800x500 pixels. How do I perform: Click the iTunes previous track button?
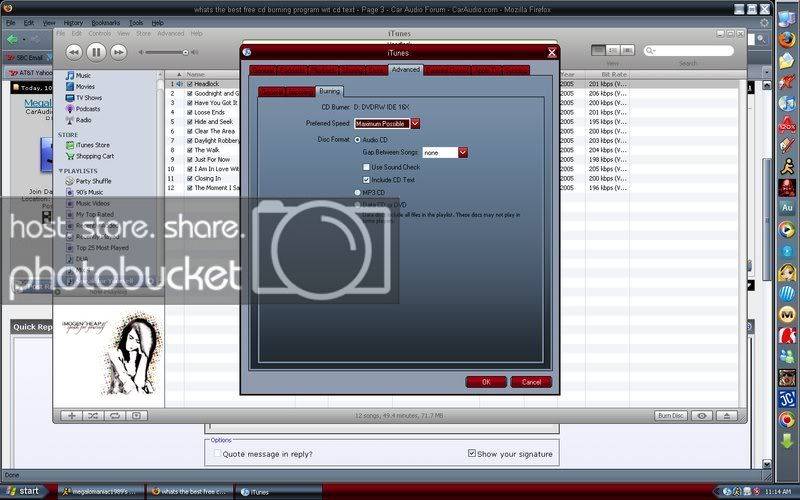[x=73, y=52]
